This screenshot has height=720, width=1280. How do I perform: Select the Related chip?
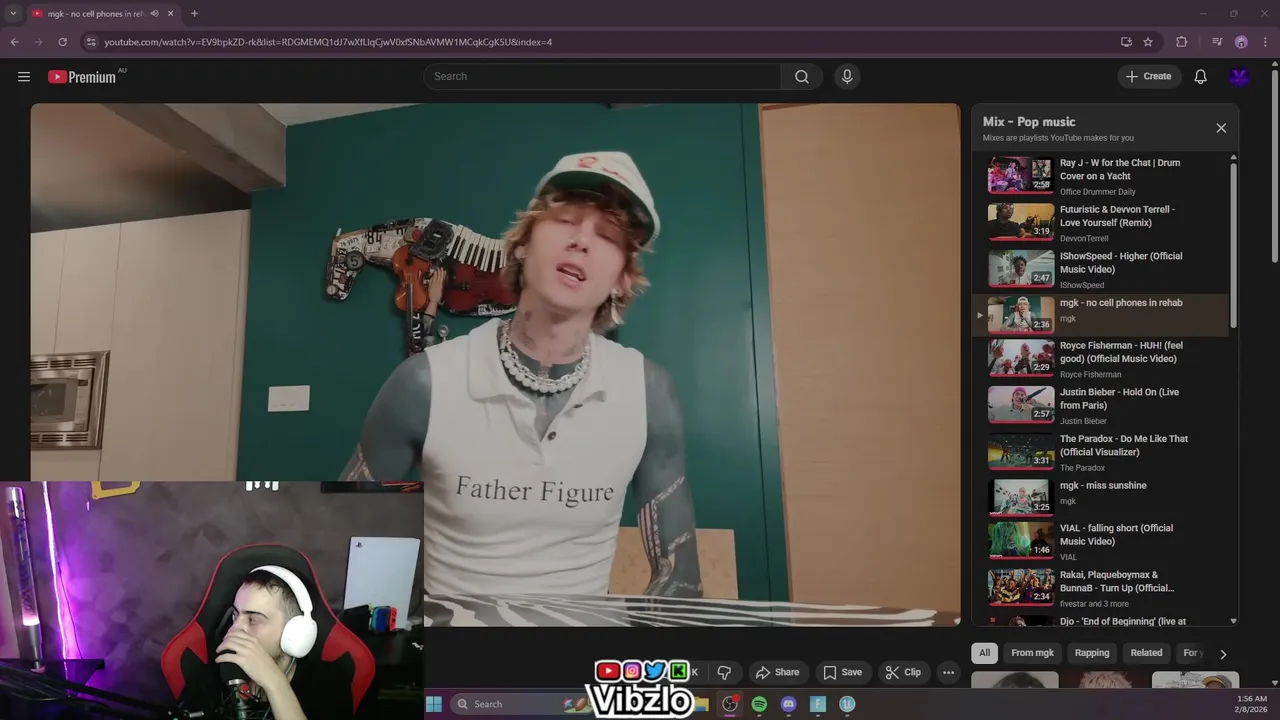click(x=1146, y=653)
